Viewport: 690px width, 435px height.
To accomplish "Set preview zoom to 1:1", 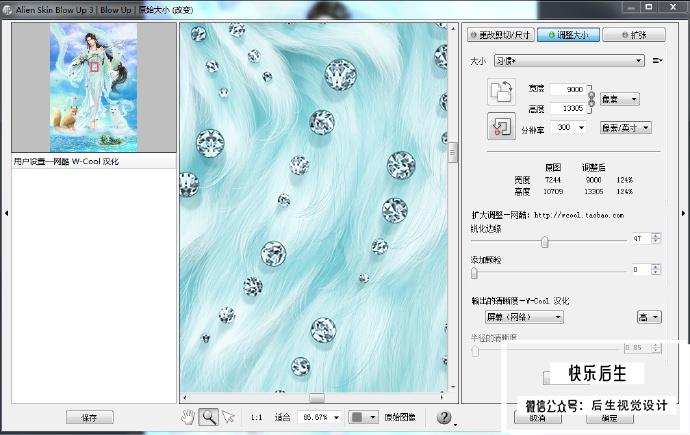I will (257, 417).
